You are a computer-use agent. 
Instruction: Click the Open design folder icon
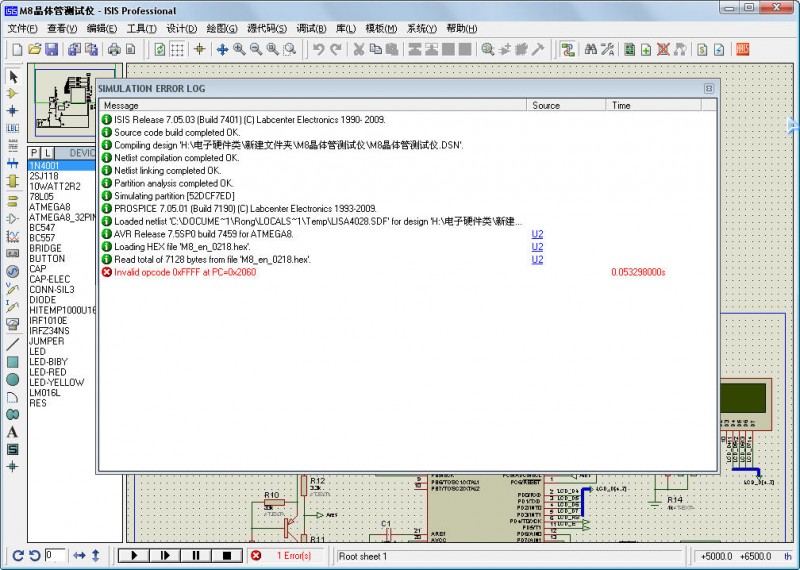click(x=34, y=49)
